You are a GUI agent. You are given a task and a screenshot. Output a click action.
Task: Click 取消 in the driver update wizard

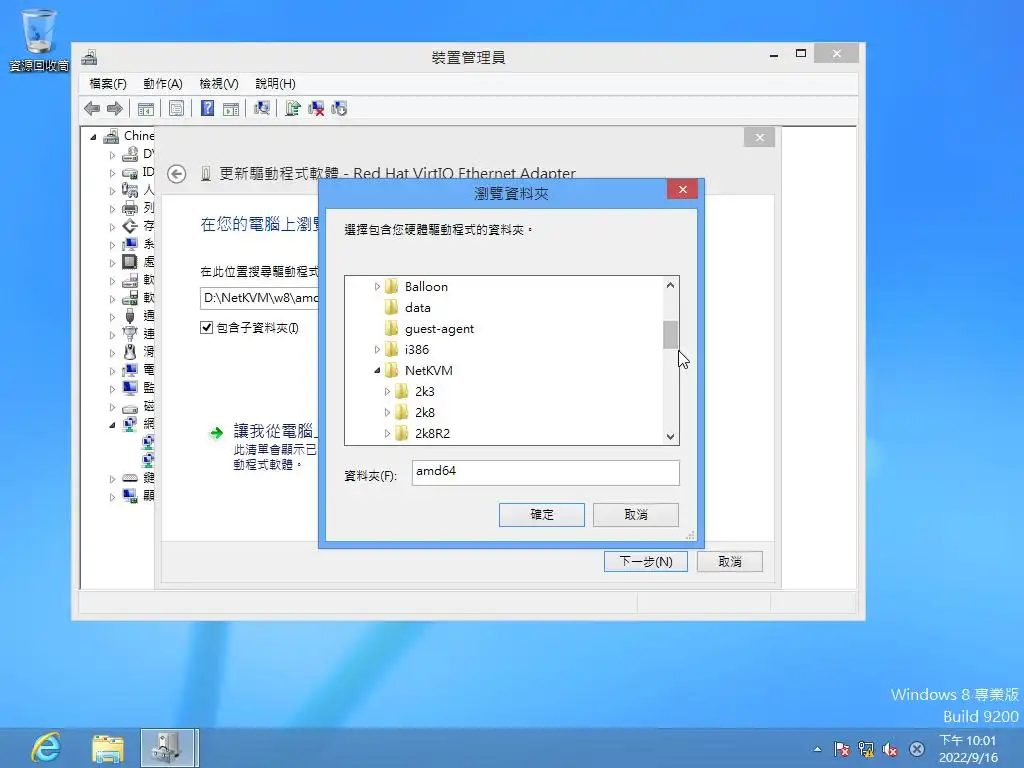click(729, 562)
